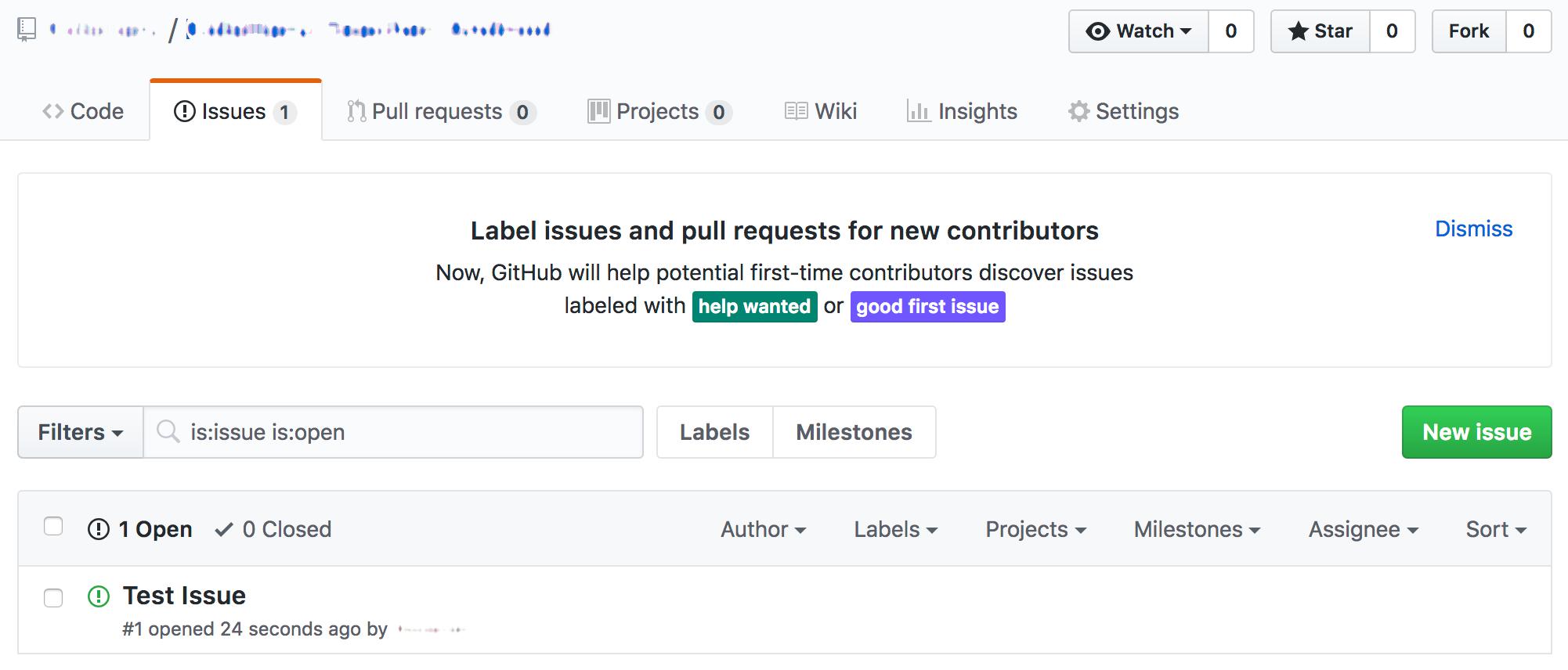Tick the checkbox next to Test Issue

point(53,598)
